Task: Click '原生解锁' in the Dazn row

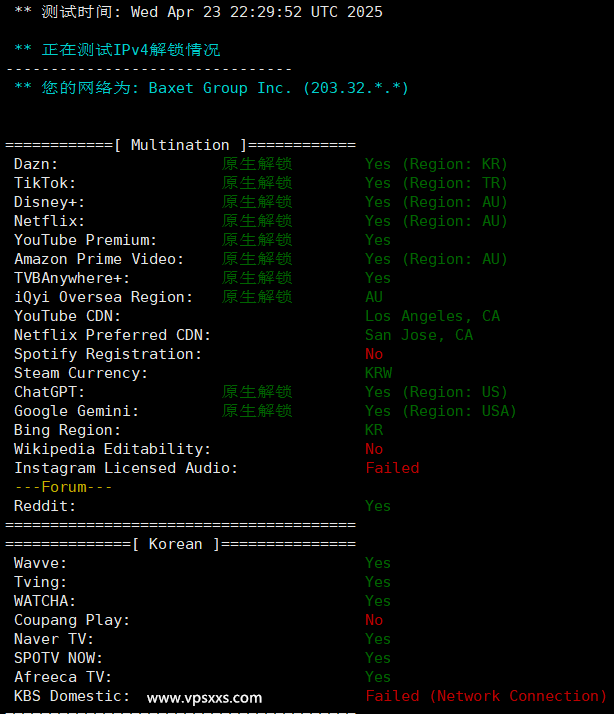Action: (257, 164)
